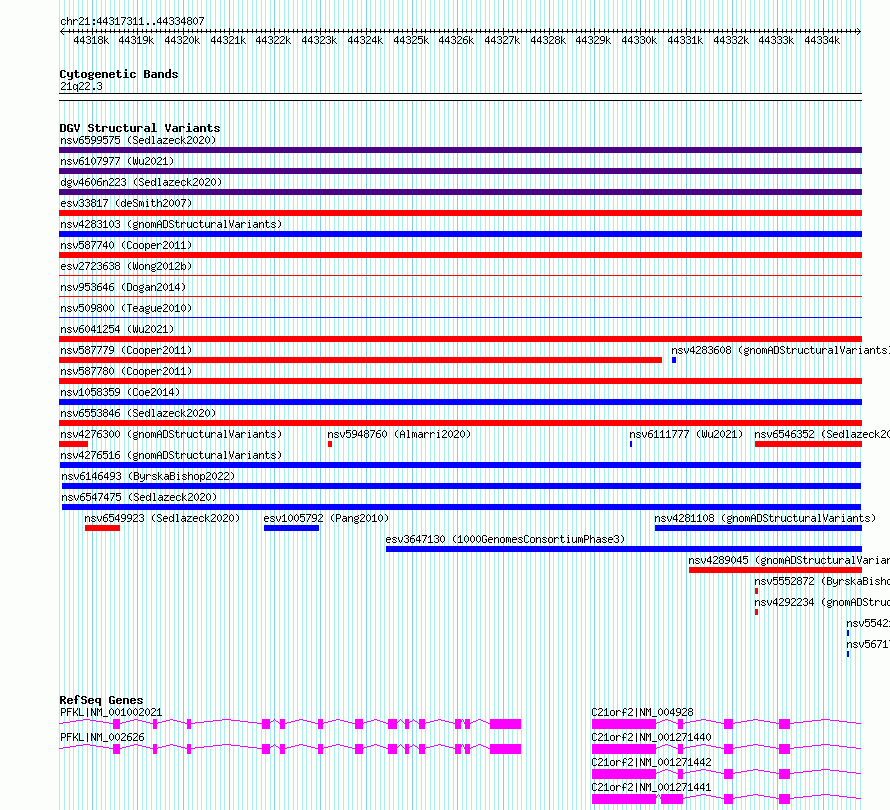Select the esv3647130 1000Genomes blue bar
Screen dimensions: 890x810
point(624,549)
